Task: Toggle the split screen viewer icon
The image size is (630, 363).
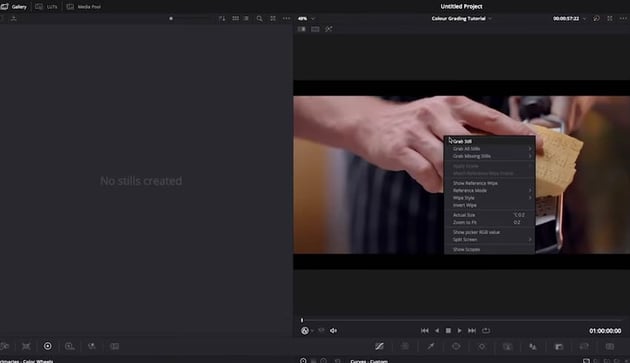Action: point(315,29)
